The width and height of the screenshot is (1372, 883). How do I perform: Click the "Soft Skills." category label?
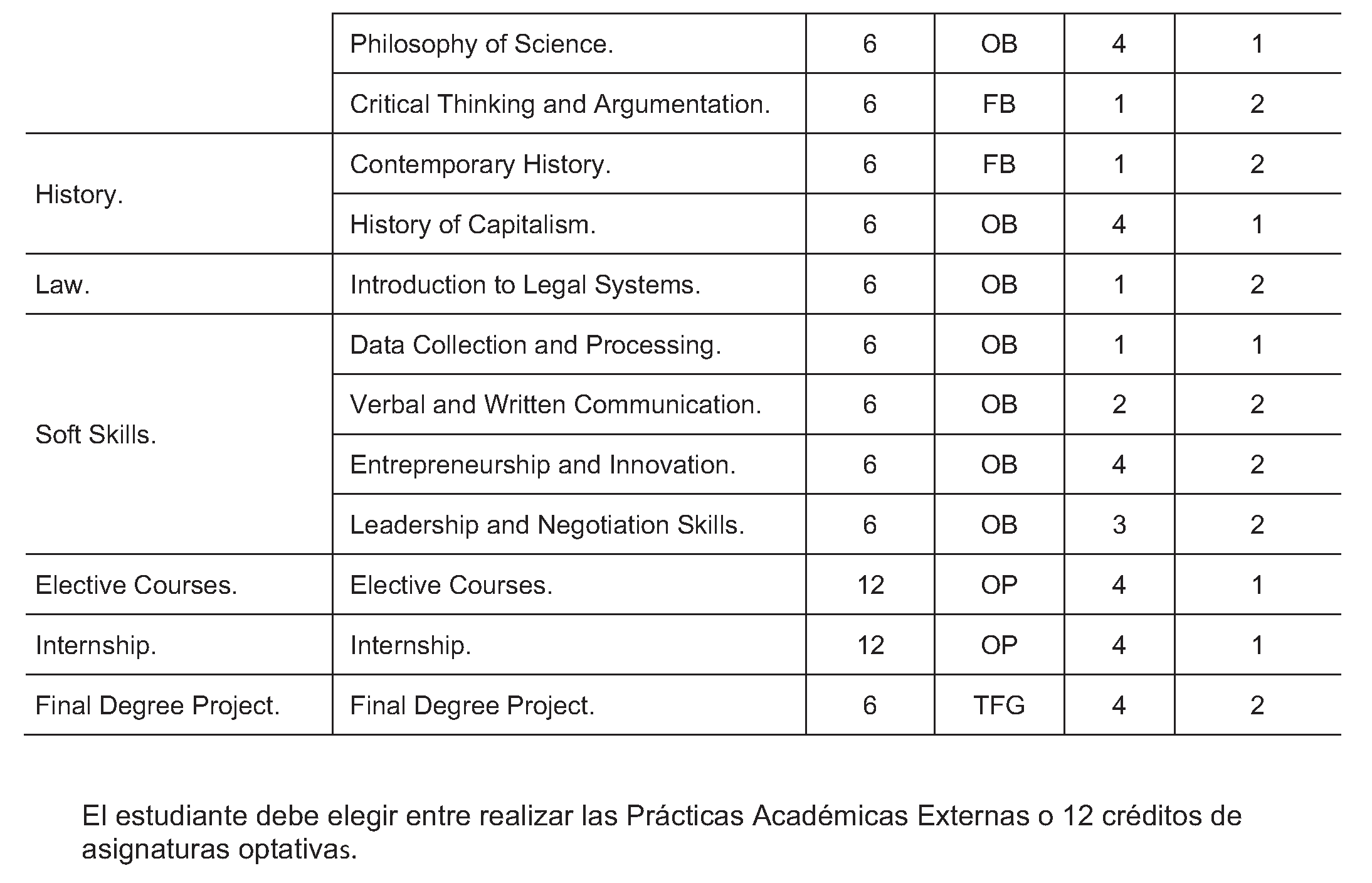tap(95, 435)
